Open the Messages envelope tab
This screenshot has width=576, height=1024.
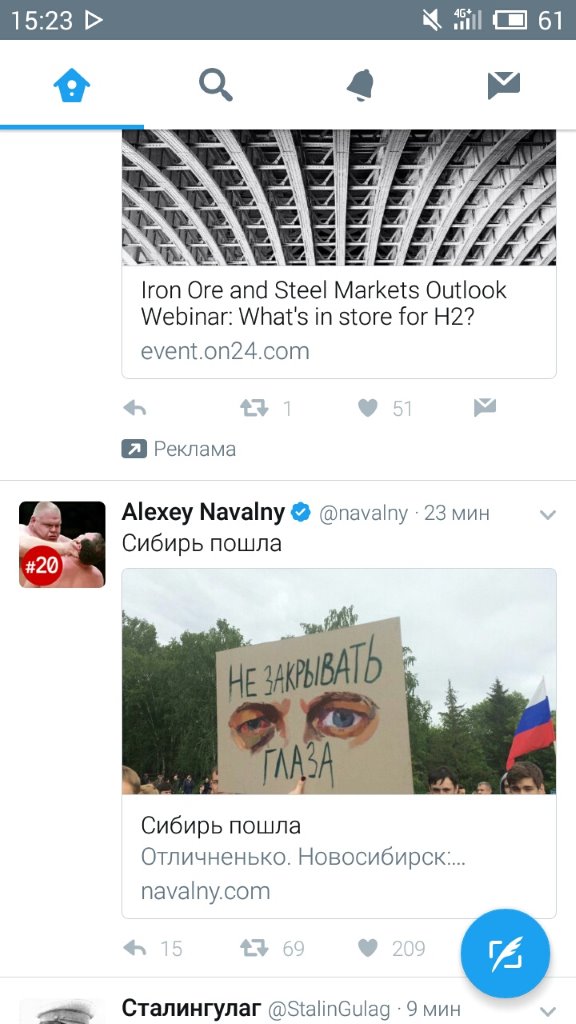(504, 86)
